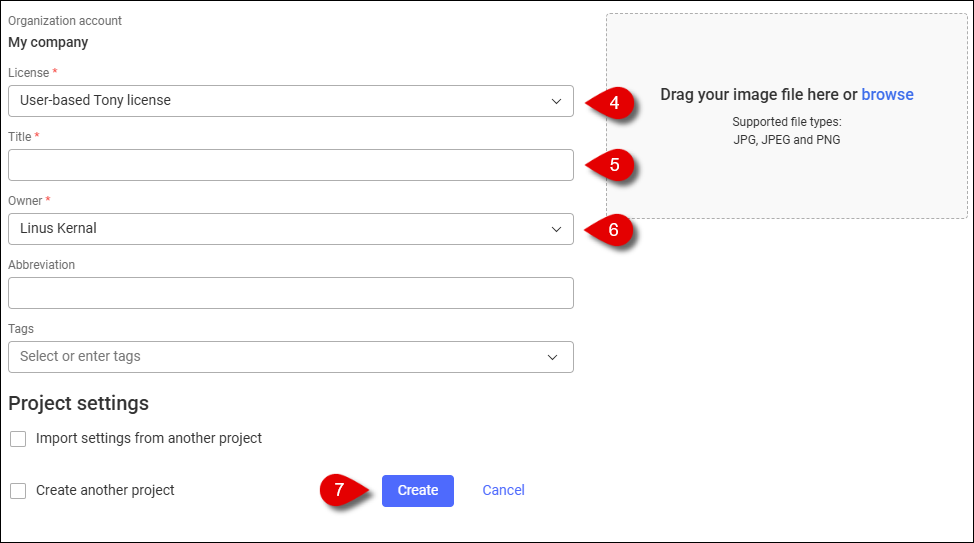Click the red callout marker numbered 5
The image size is (974, 543).
610,165
